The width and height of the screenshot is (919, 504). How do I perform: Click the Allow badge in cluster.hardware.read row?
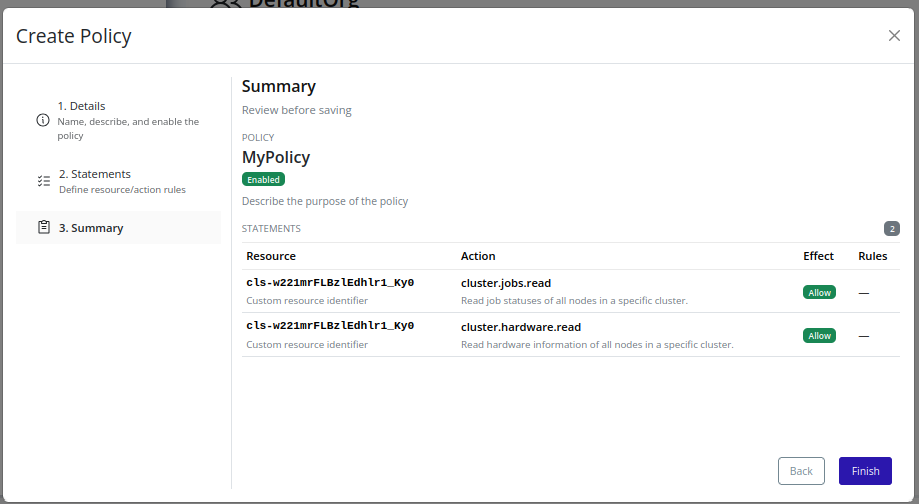[819, 336]
